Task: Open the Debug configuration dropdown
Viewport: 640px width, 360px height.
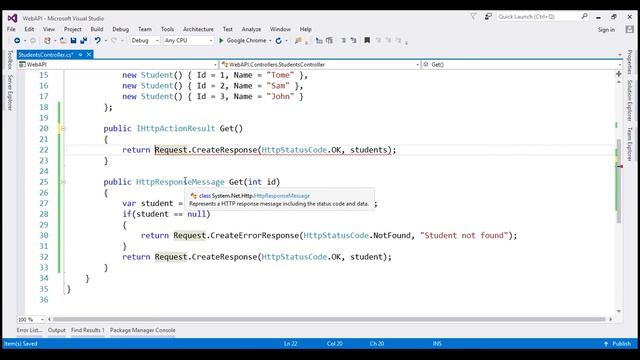Action: coord(144,40)
